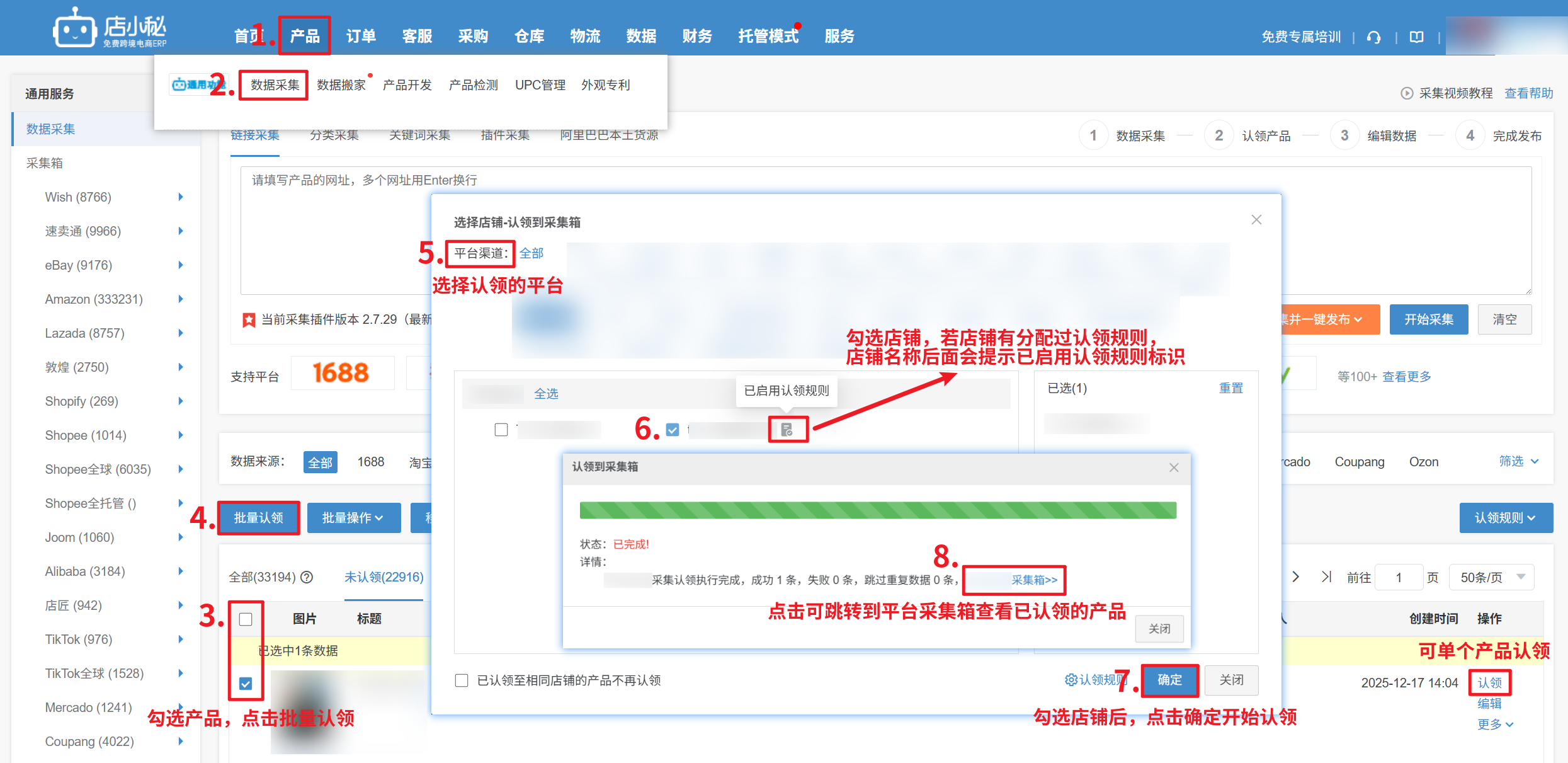Check 已认领至相同店铺的产品不再认领 checkbox
Image resolution: width=1568 pixels, height=763 pixels.
click(462, 680)
